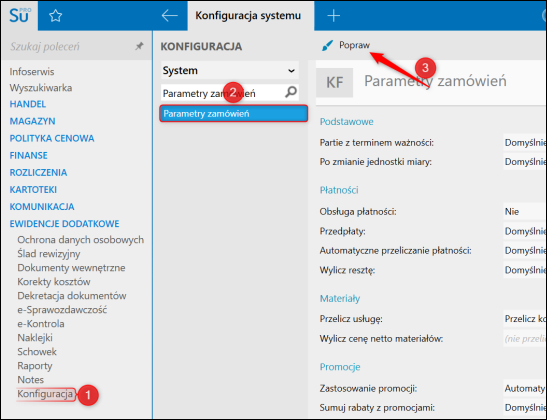
Task: Open Ślad rewizyjny in the sidebar
Action: click(x=48, y=254)
